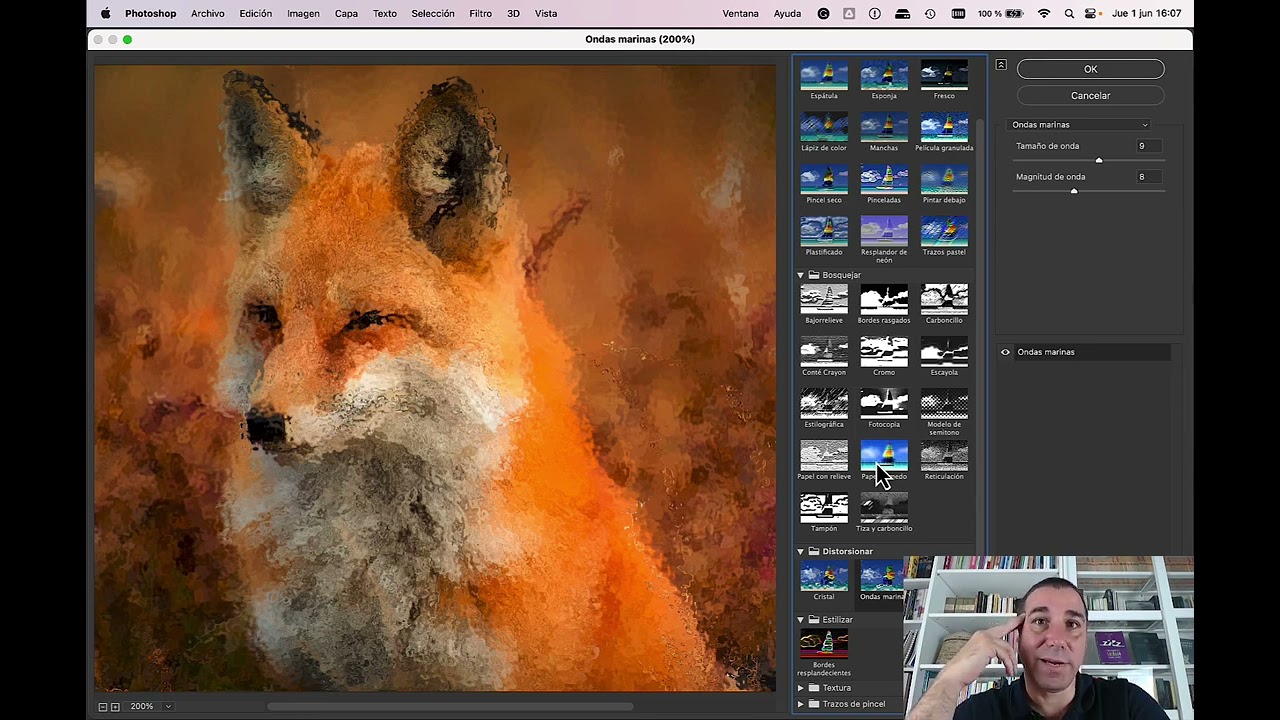Click Cancelar to discard the filter
This screenshot has width=1280, height=720.
coord(1090,96)
